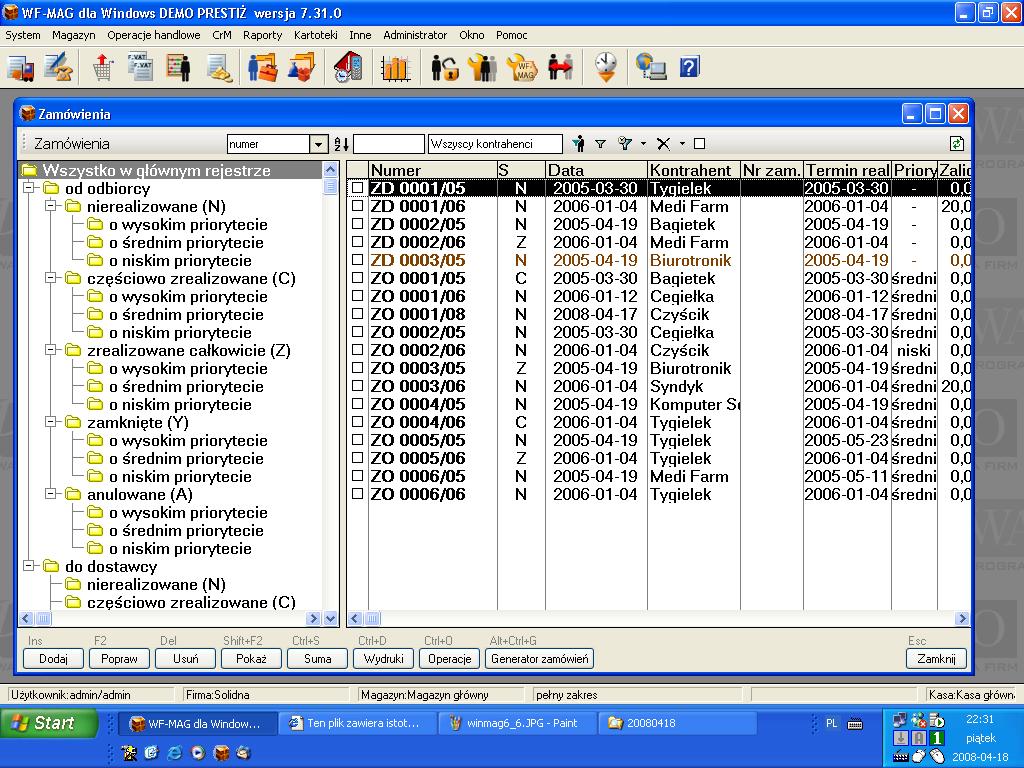
Task: Open the Kartoteki menu
Action: click(315, 35)
